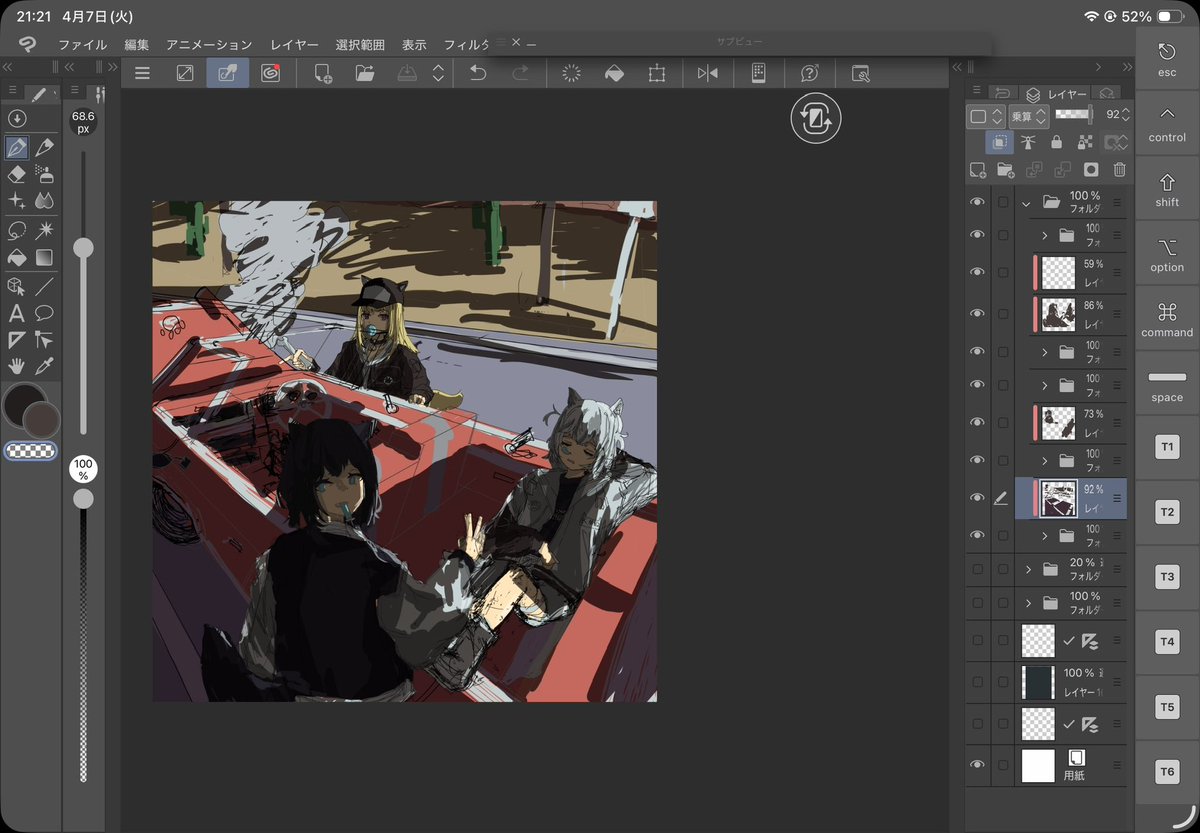
Task: Select the Eyedropper tool
Action: click(x=44, y=366)
